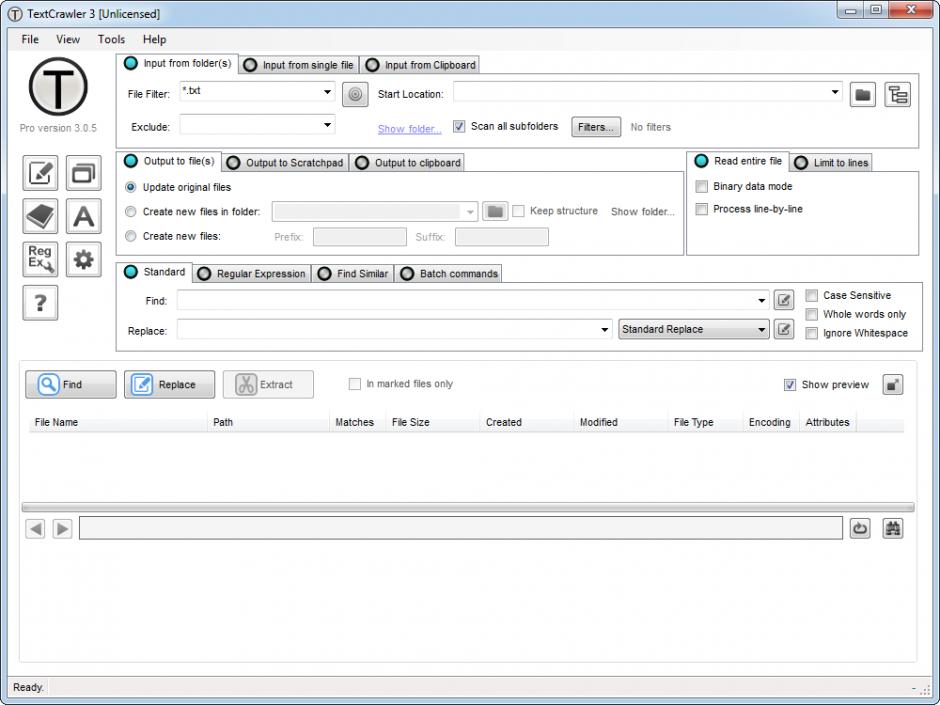
Task: Click the title bar TextCrawler app icon
Action: click(14, 14)
